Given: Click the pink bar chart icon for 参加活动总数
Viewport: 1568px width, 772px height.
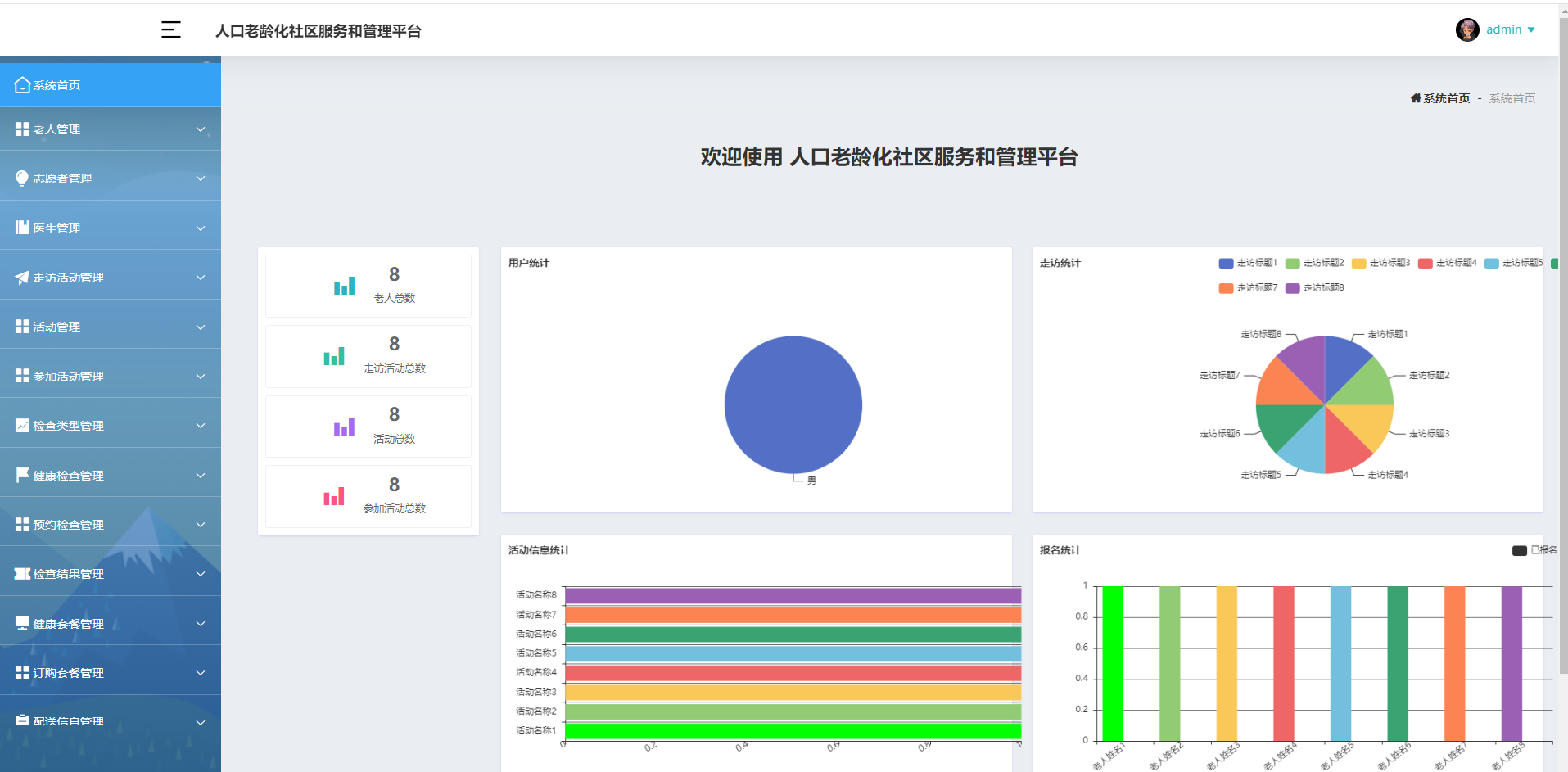Looking at the screenshot, I should click(334, 496).
